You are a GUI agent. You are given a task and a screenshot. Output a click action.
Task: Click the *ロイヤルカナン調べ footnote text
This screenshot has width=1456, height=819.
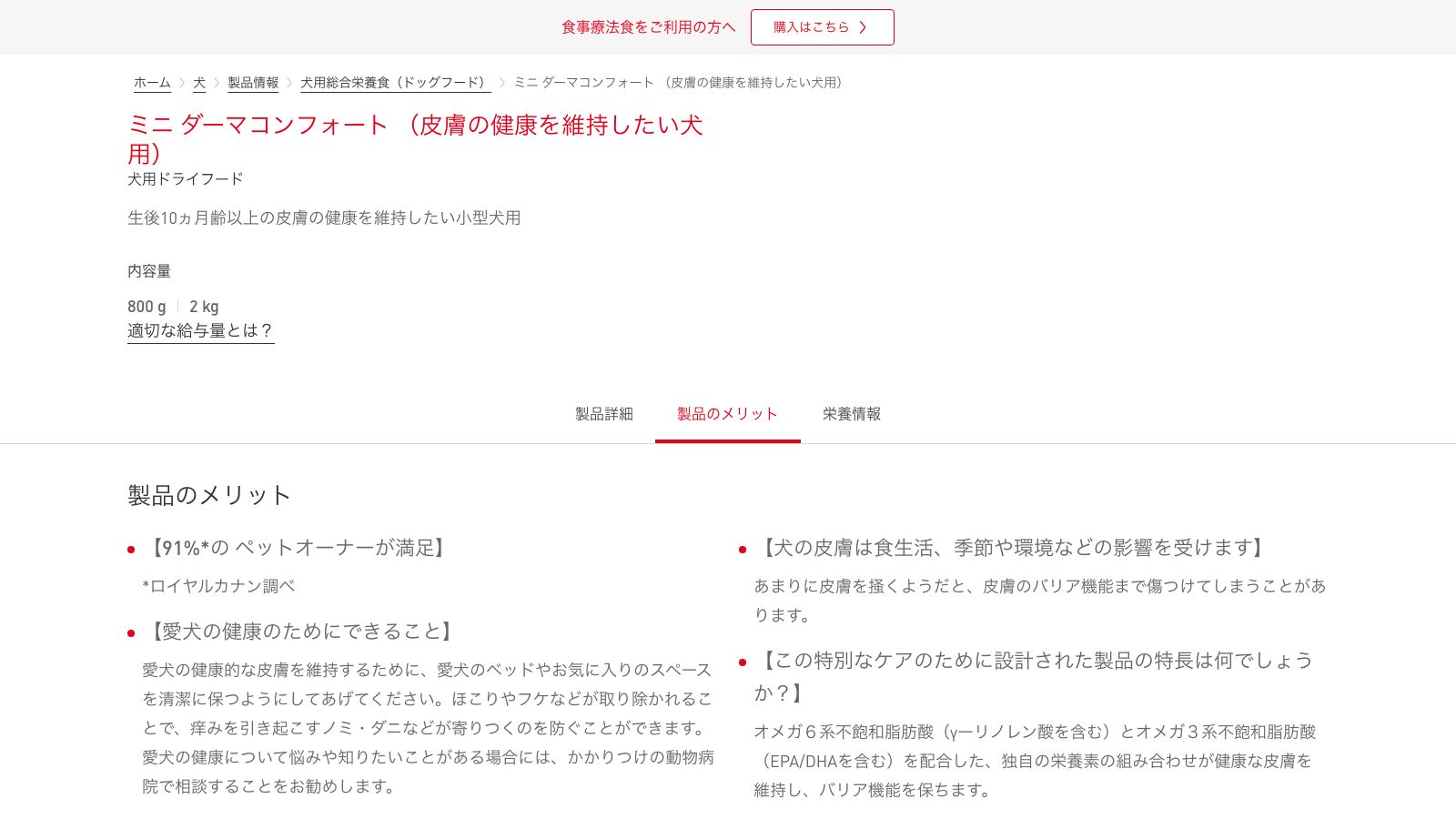coord(218,586)
